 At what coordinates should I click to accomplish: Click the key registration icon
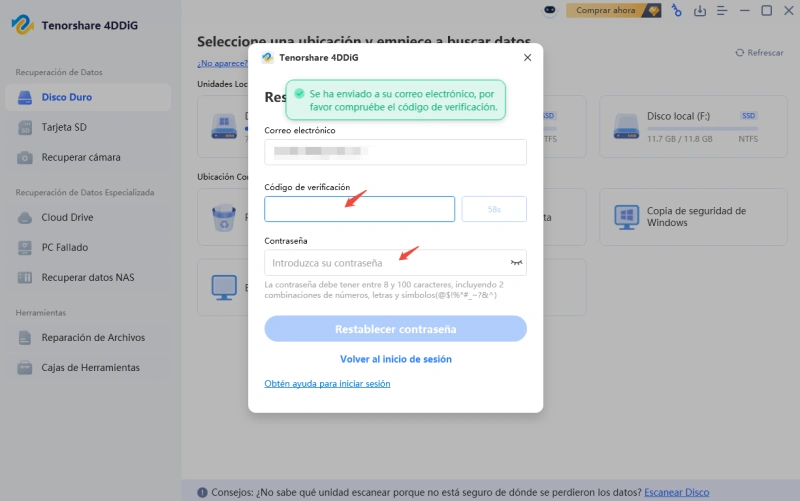pos(677,10)
